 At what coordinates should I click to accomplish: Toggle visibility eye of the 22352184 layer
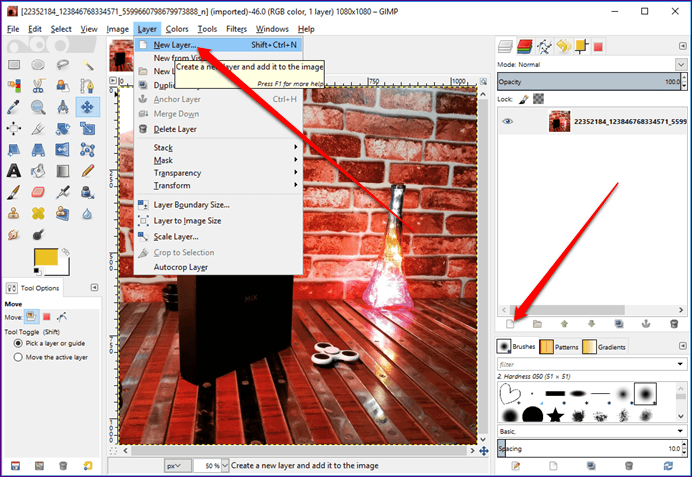(508, 121)
